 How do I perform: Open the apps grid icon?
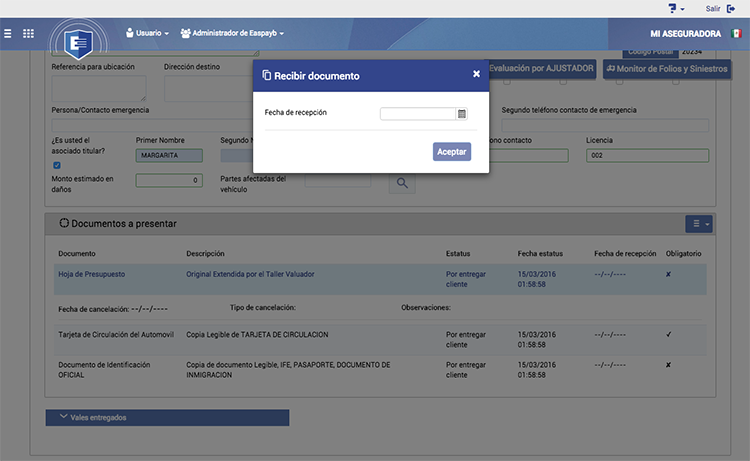pyautogui.click(x=28, y=33)
